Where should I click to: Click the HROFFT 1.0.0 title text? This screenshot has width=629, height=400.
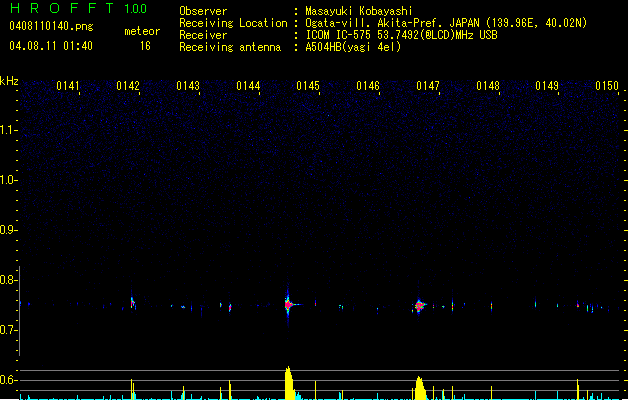(x=79, y=8)
